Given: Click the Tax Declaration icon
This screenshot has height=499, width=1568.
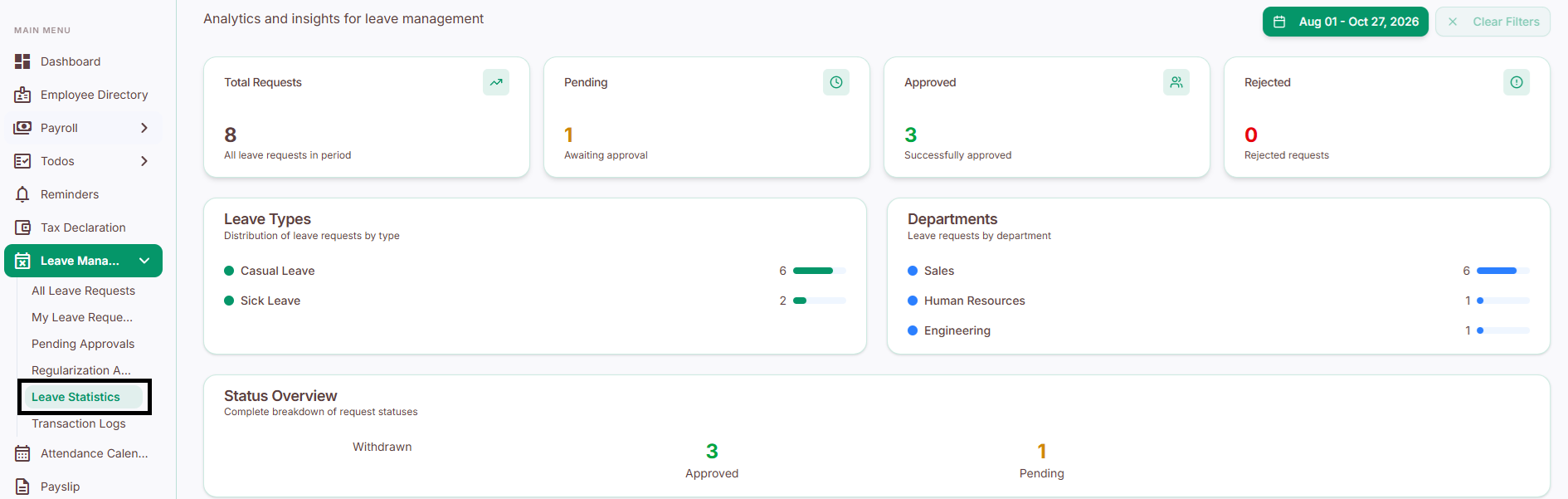Looking at the screenshot, I should coord(22,227).
